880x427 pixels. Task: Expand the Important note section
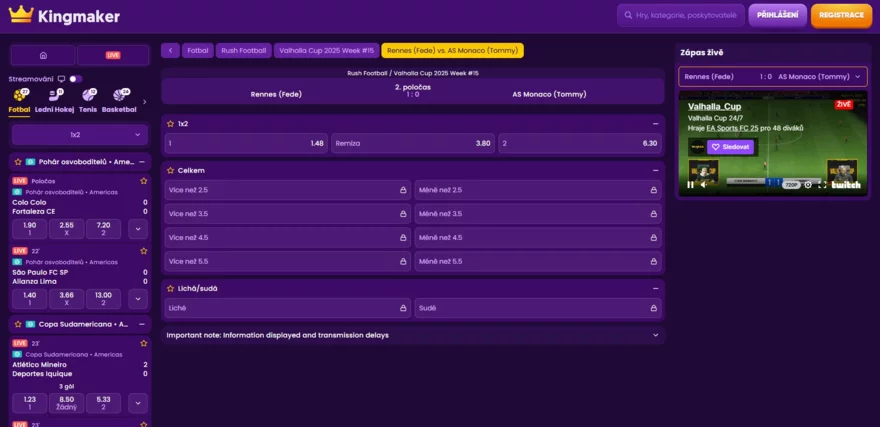(x=656, y=335)
